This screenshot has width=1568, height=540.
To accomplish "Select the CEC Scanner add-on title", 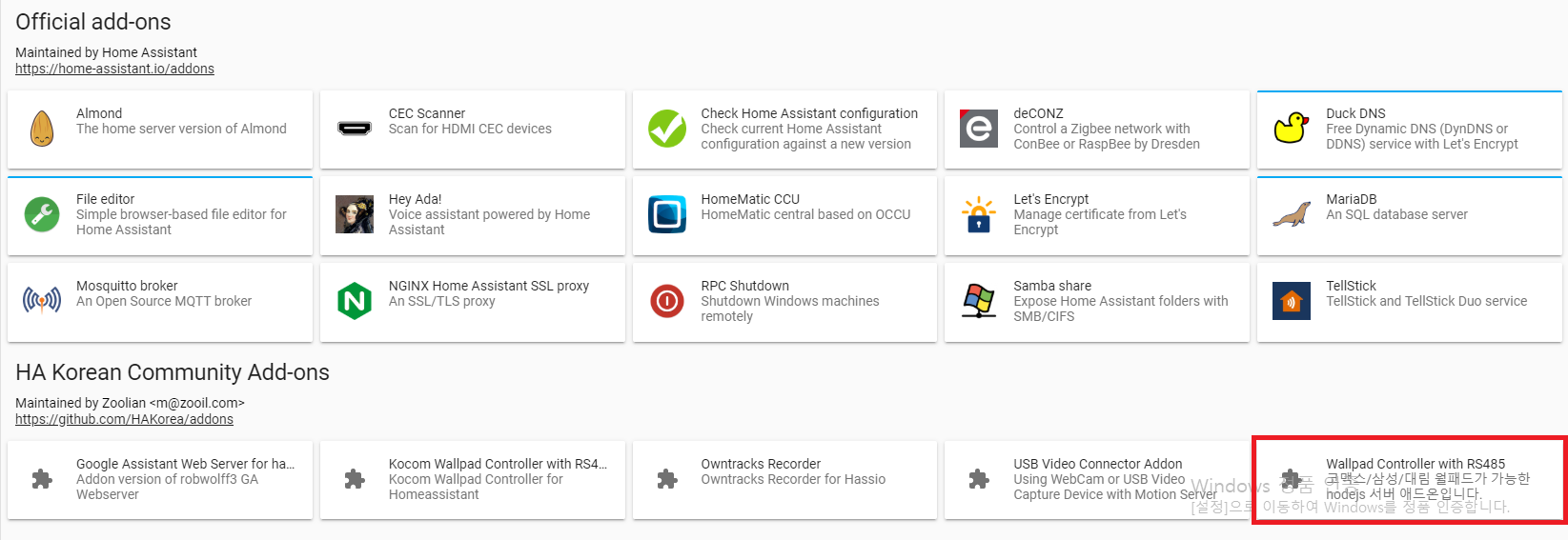I will (x=427, y=113).
